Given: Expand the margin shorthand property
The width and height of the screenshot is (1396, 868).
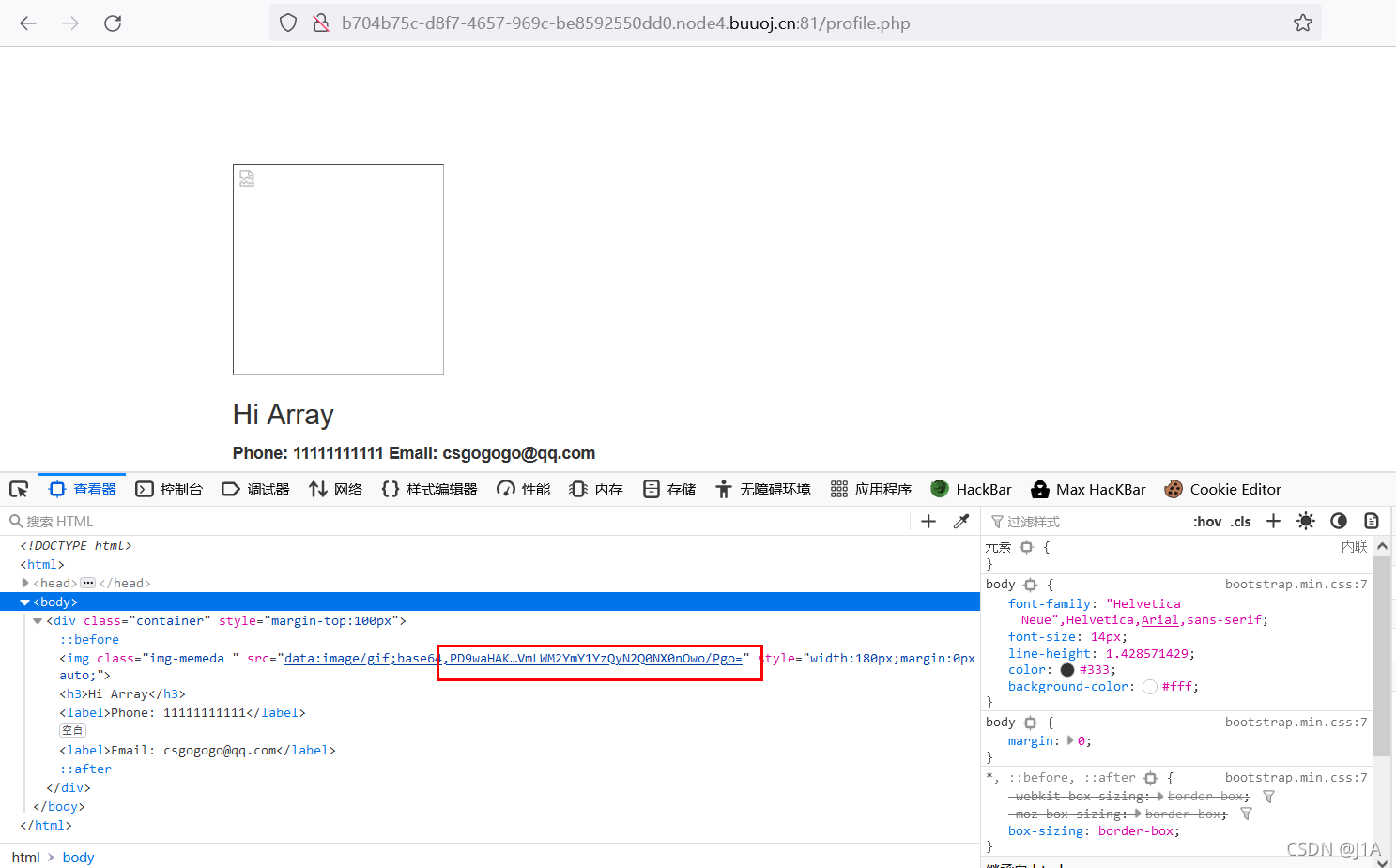Looking at the screenshot, I should 1070,740.
